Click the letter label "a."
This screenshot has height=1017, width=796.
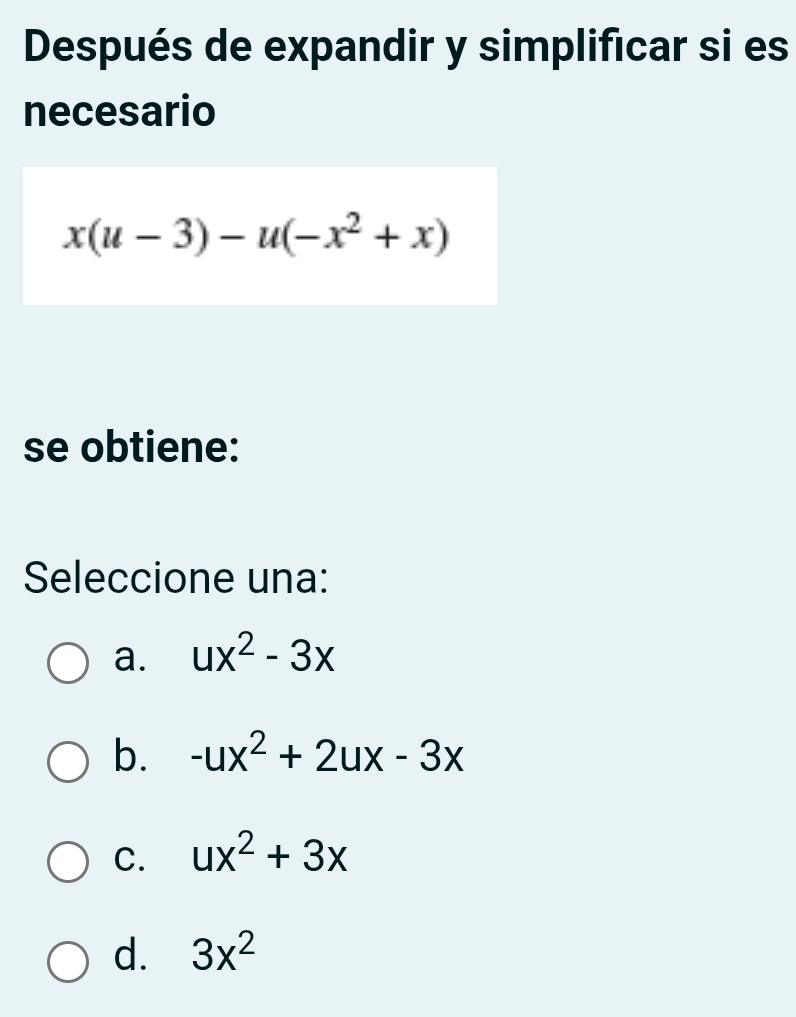tap(130, 658)
